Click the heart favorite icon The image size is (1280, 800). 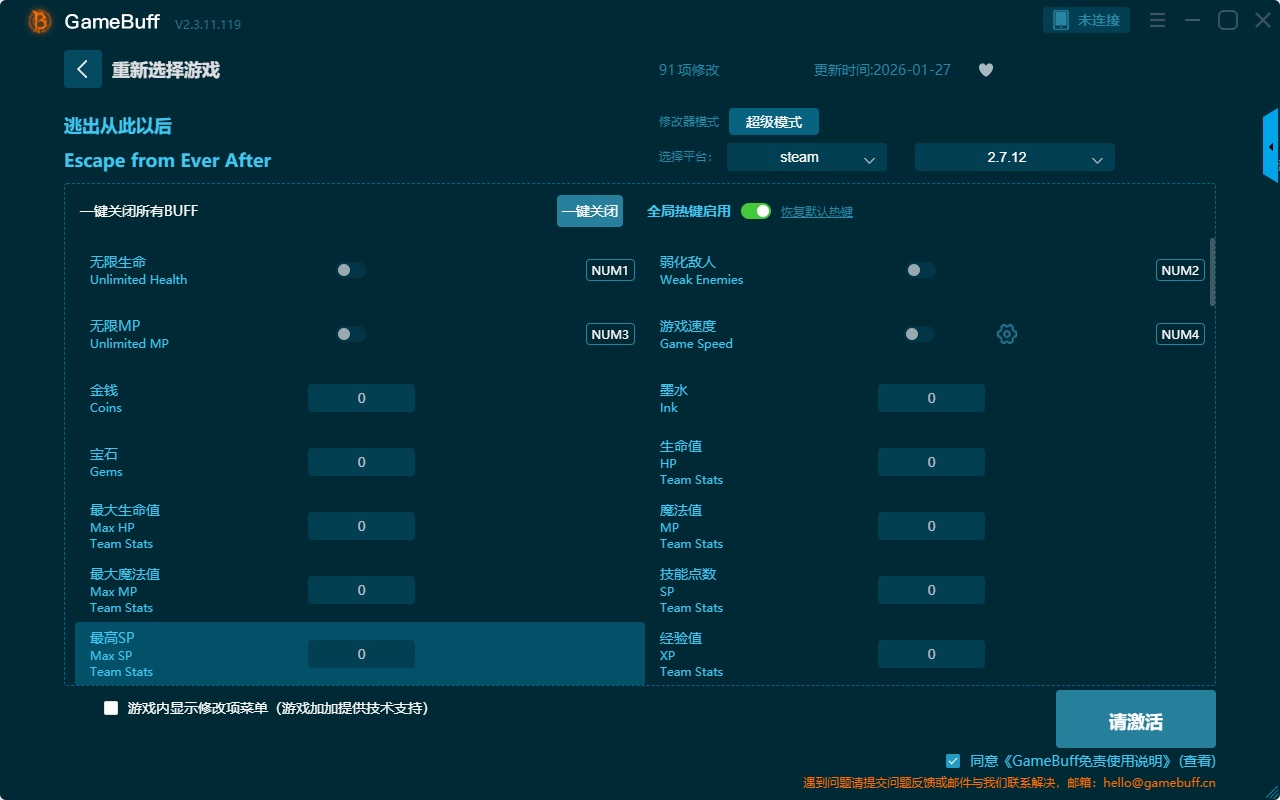[x=985, y=70]
